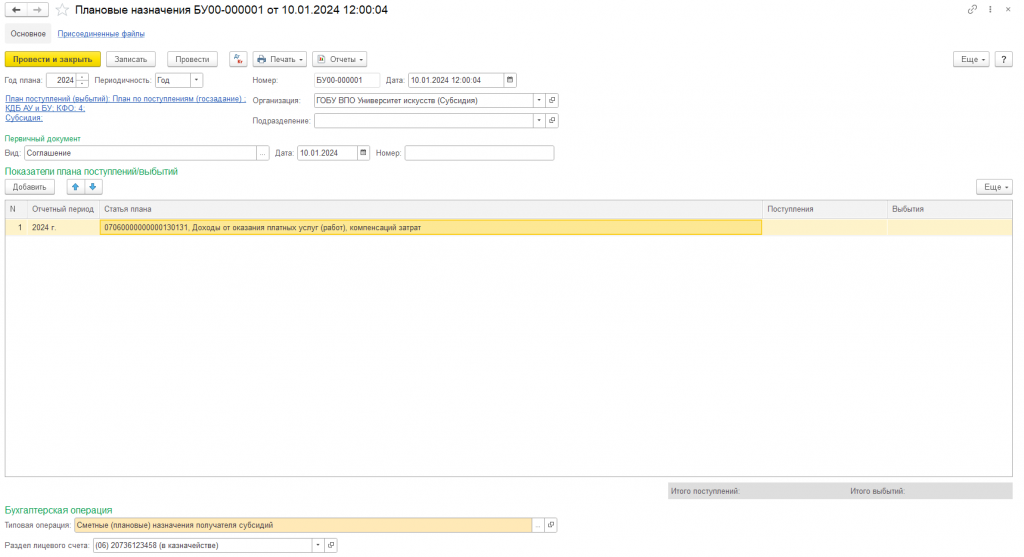The width and height of the screenshot is (1024, 557).
Task: Open Организация record with open-form icon
Action: (552, 101)
